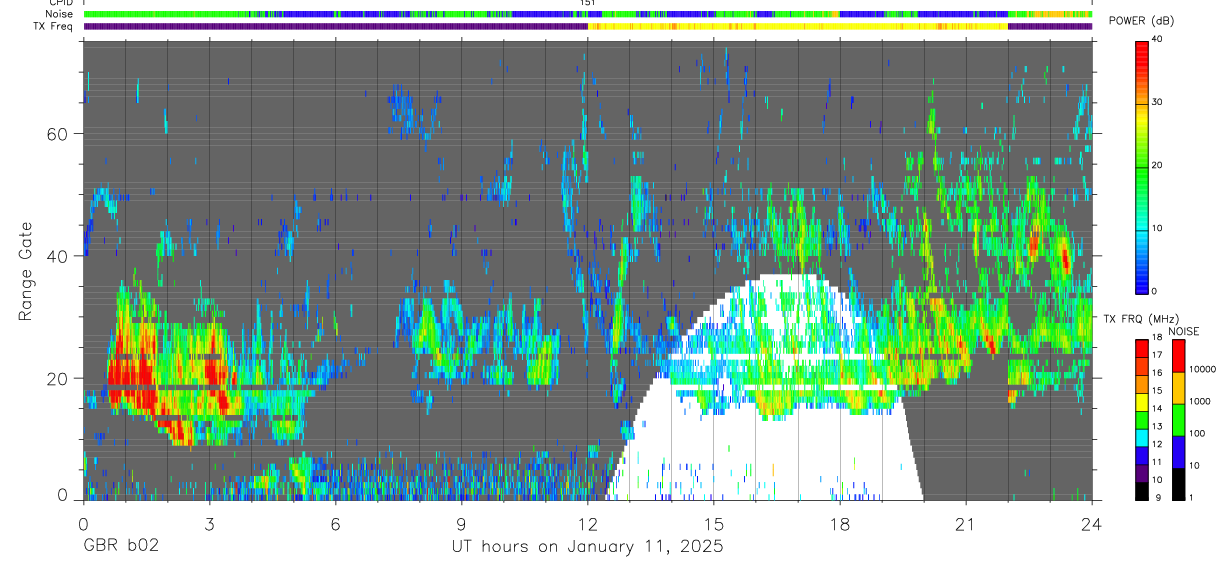Click the TX Freq row label at top left
Screen dimensions: 1228x567
52,26
